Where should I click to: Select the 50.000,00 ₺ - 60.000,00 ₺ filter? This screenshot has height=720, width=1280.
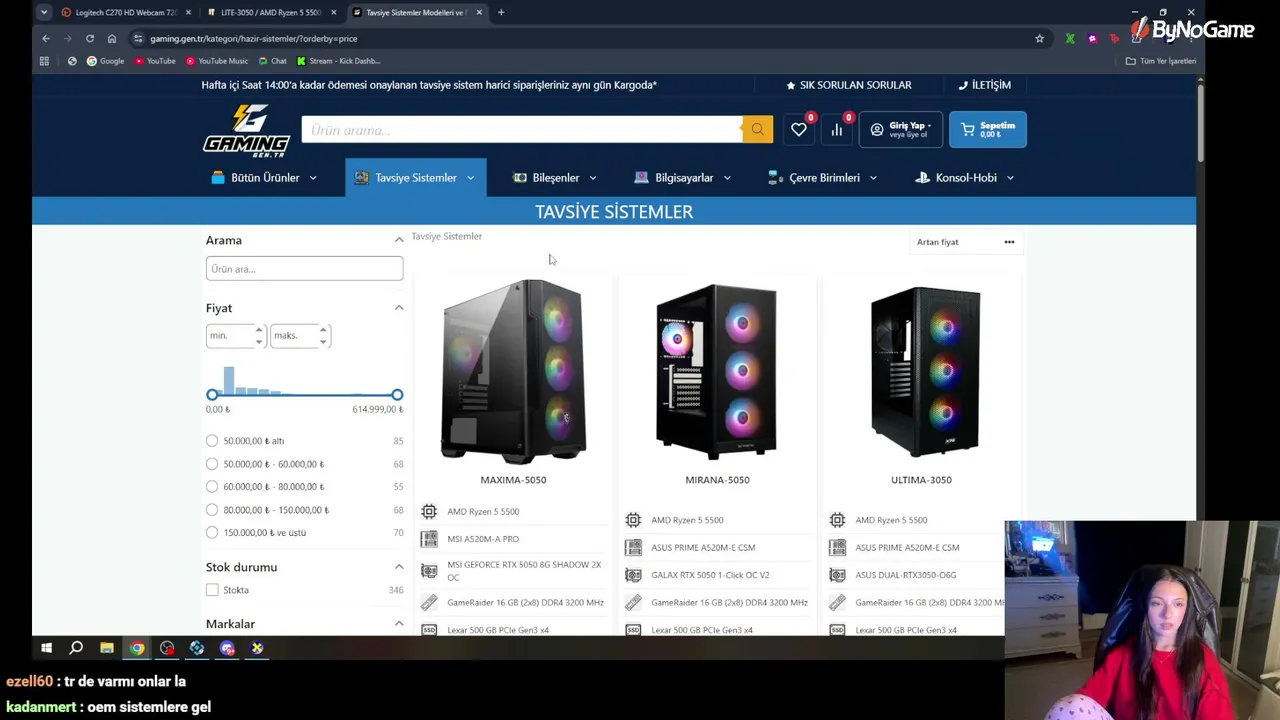[212, 464]
